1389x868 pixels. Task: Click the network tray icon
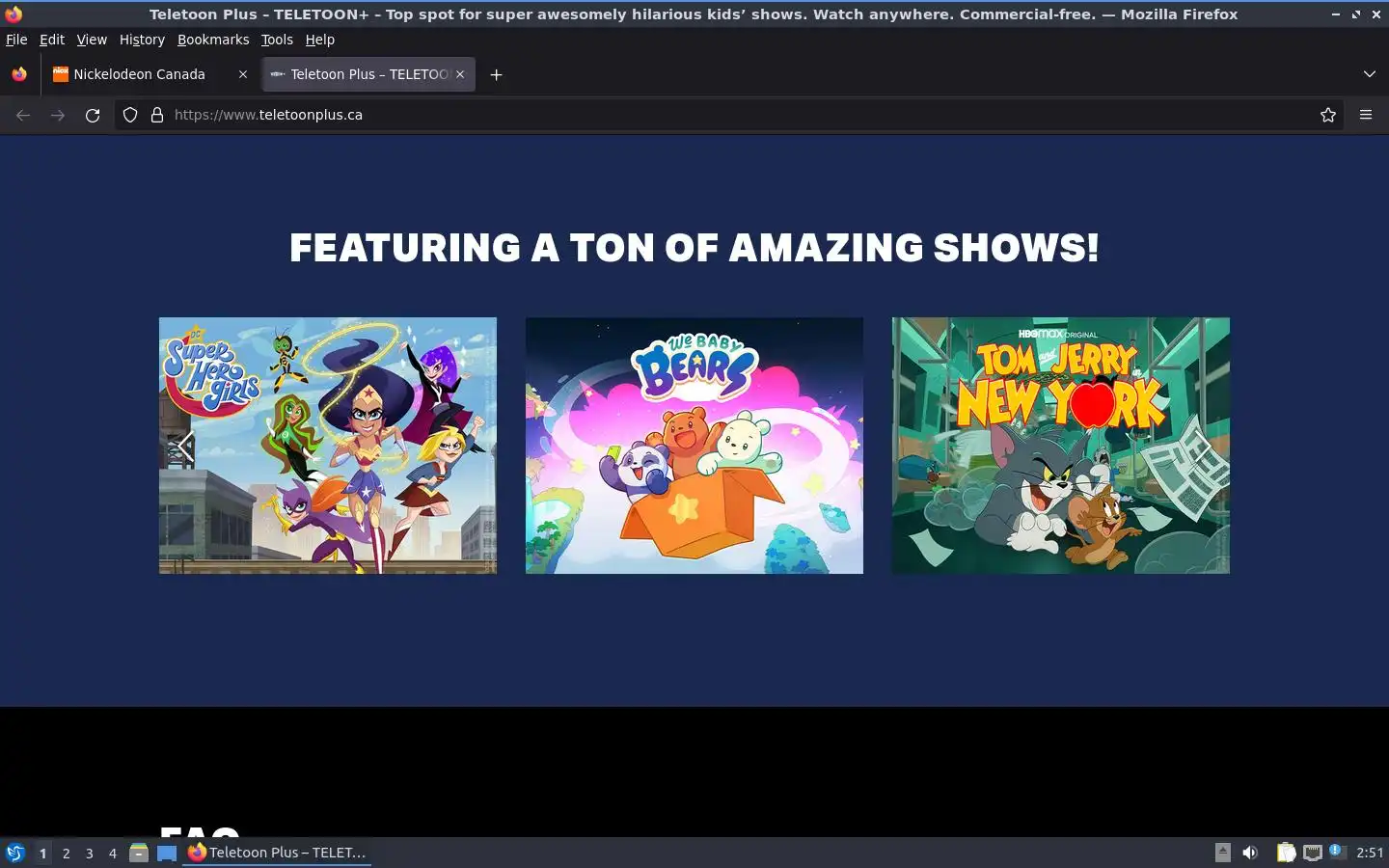1312,853
